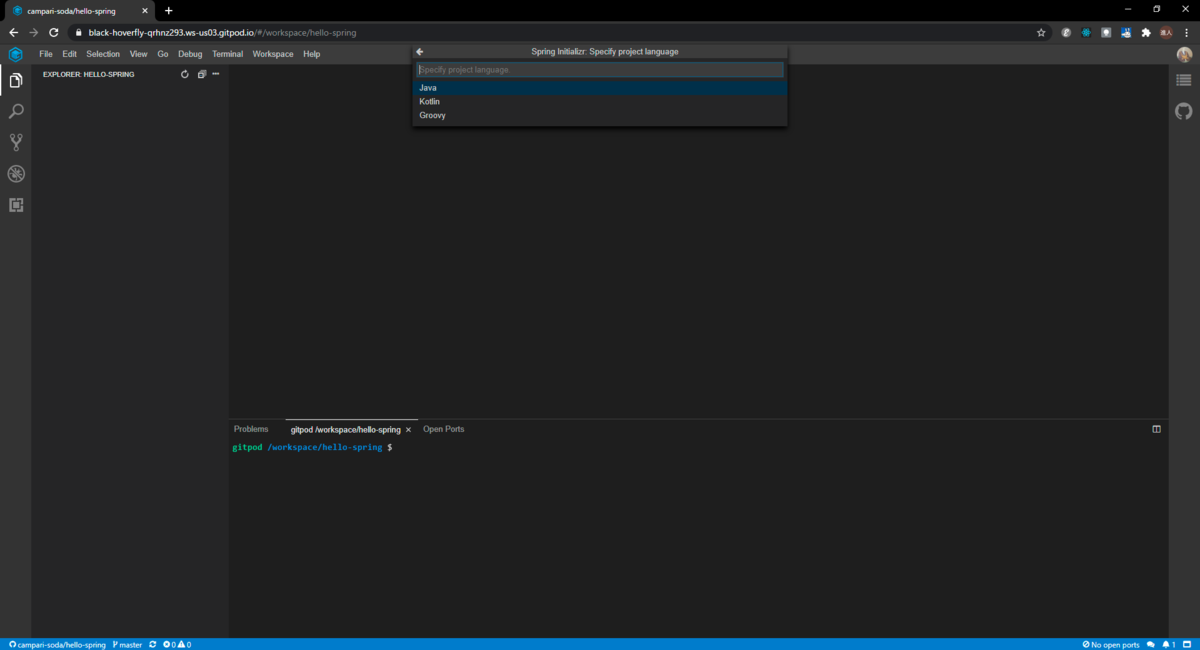The width and height of the screenshot is (1200, 650).
Task: Go back in Spring Initializr wizard
Action: [x=420, y=52]
